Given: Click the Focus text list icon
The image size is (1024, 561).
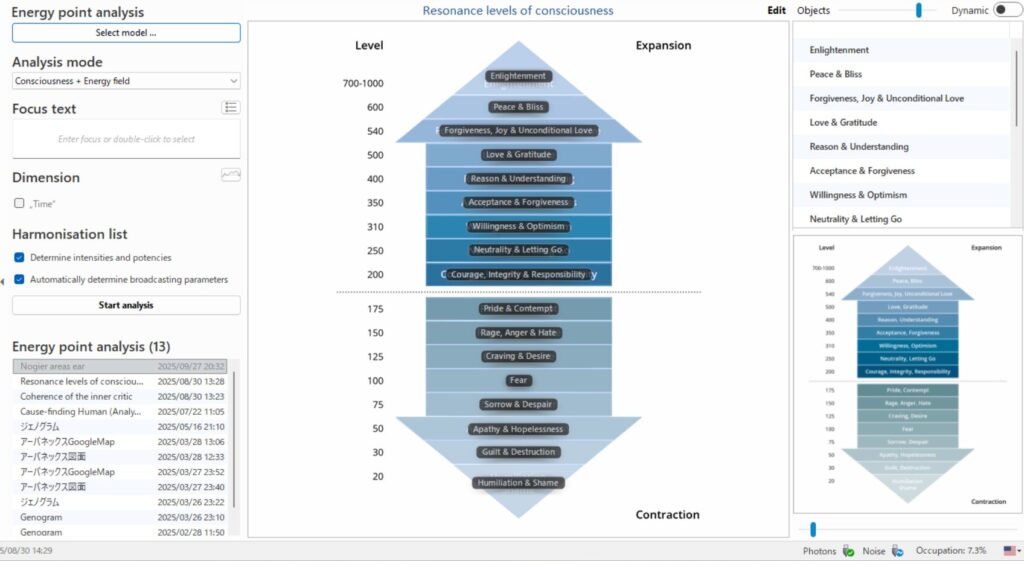Looking at the screenshot, I should tap(230, 108).
